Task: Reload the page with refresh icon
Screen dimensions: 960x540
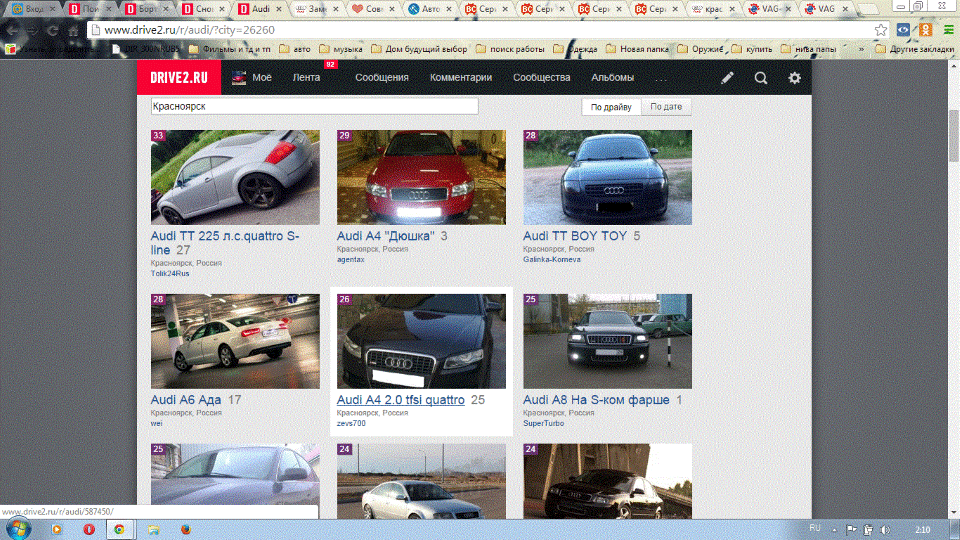Action: (53, 30)
